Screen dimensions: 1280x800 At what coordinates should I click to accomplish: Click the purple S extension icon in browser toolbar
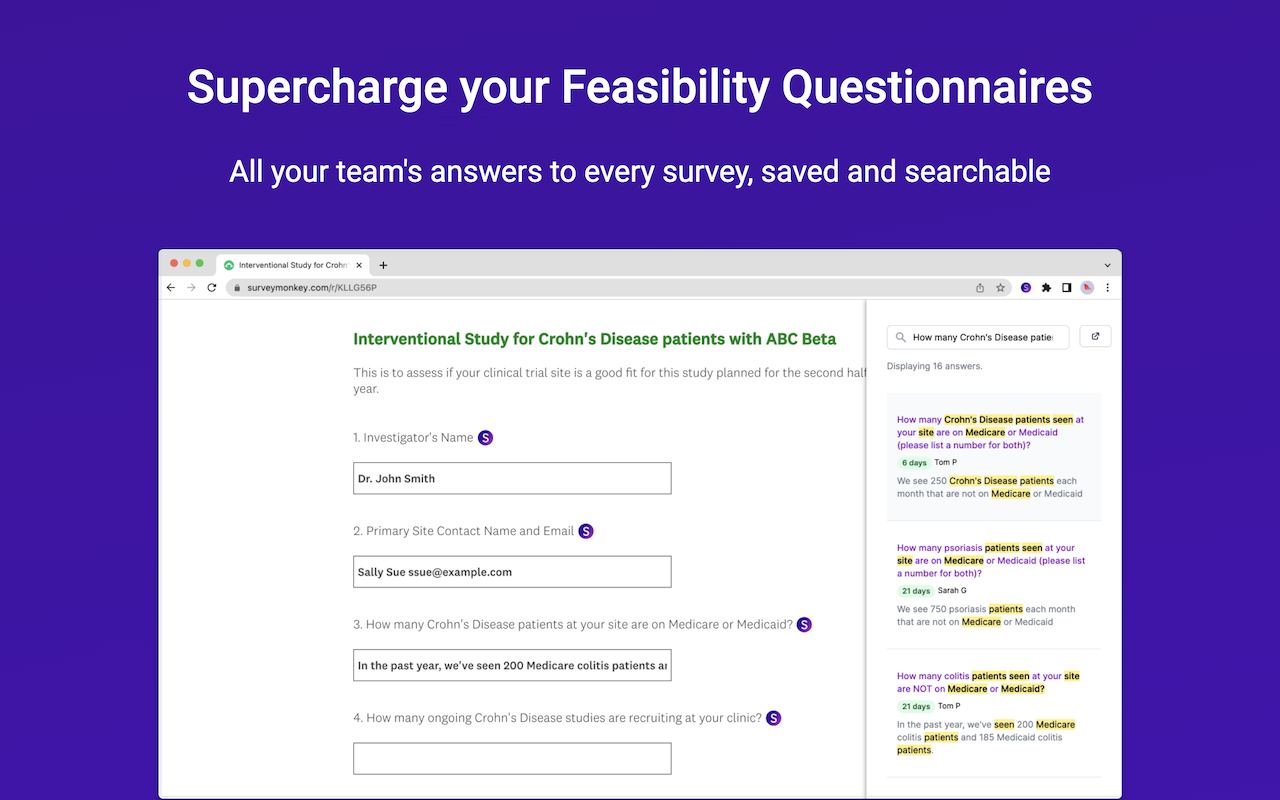[x=1026, y=288]
